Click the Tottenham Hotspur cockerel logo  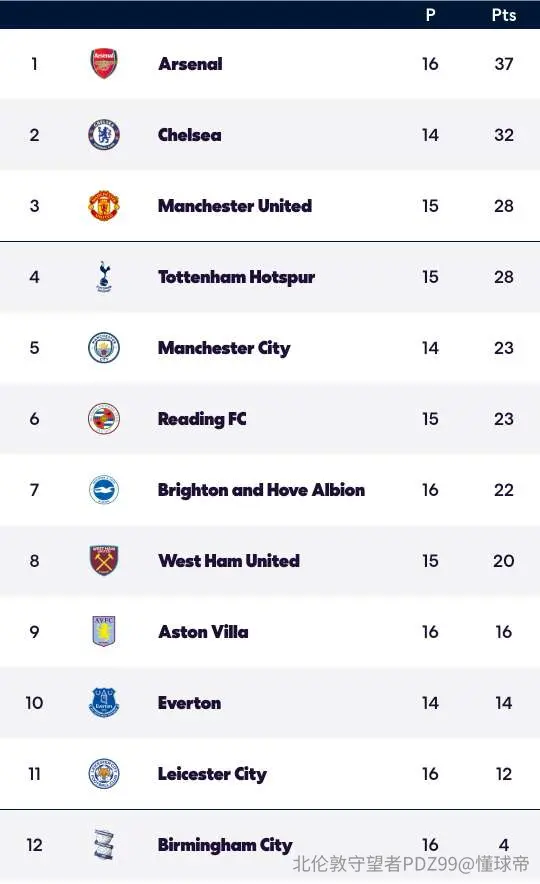pos(104,277)
